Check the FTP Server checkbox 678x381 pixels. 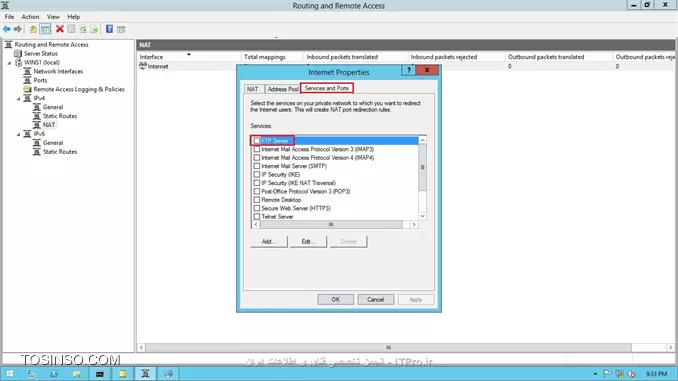[x=257, y=141]
